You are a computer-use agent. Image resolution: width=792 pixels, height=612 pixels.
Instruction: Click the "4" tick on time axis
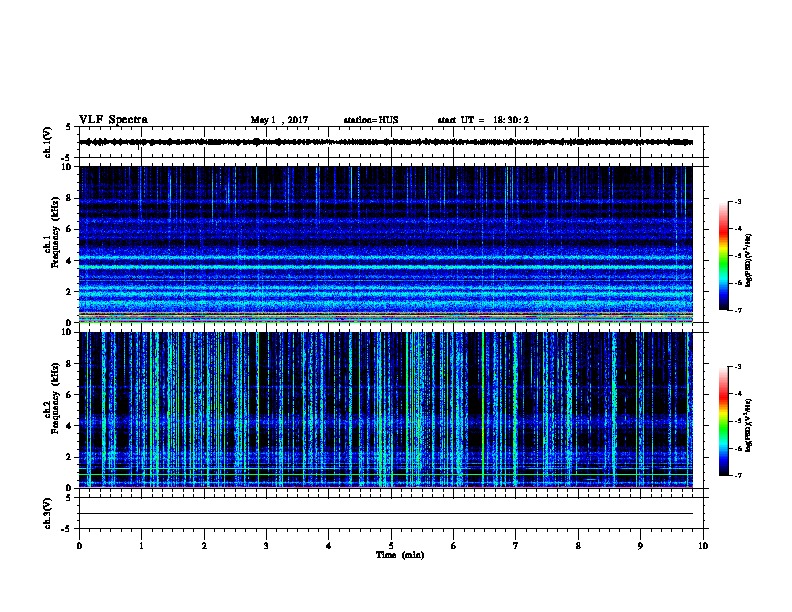pyautogui.click(x=329, y=546)
